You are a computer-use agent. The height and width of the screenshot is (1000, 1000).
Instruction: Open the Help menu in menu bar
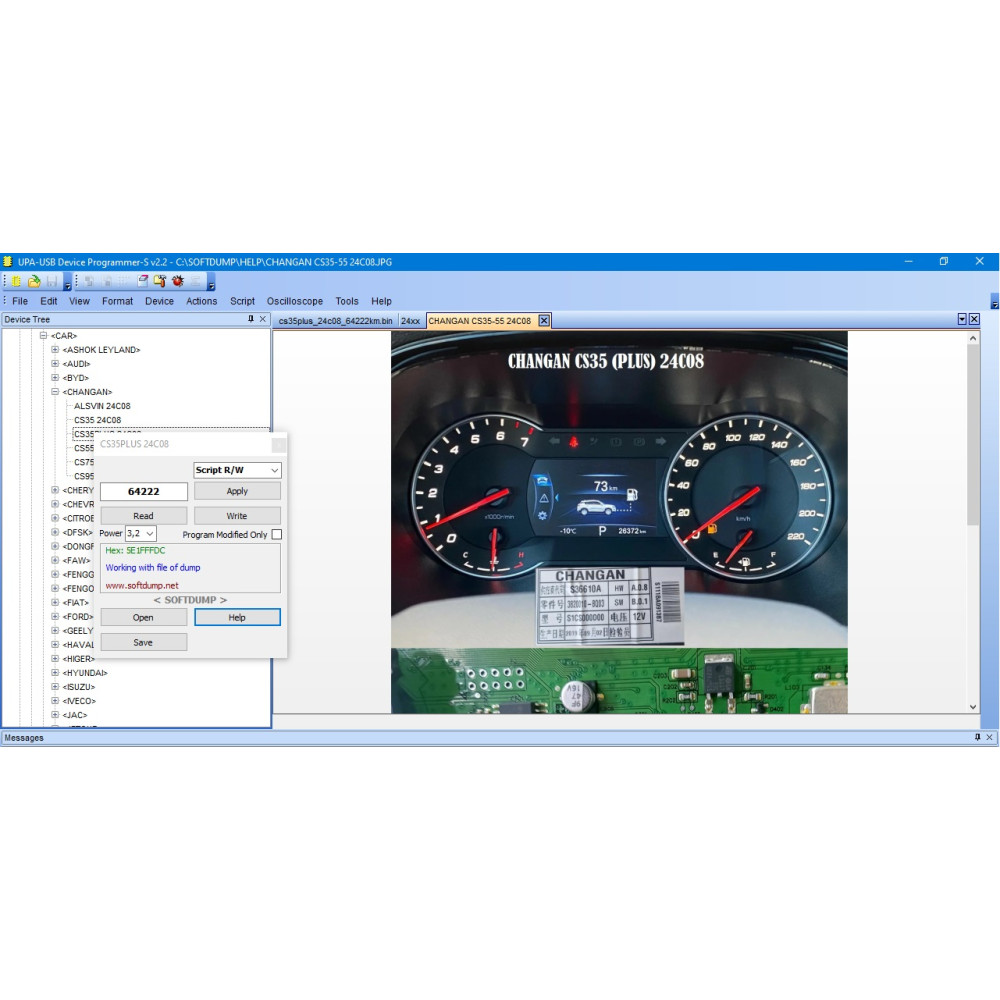(x=381, y=301)
